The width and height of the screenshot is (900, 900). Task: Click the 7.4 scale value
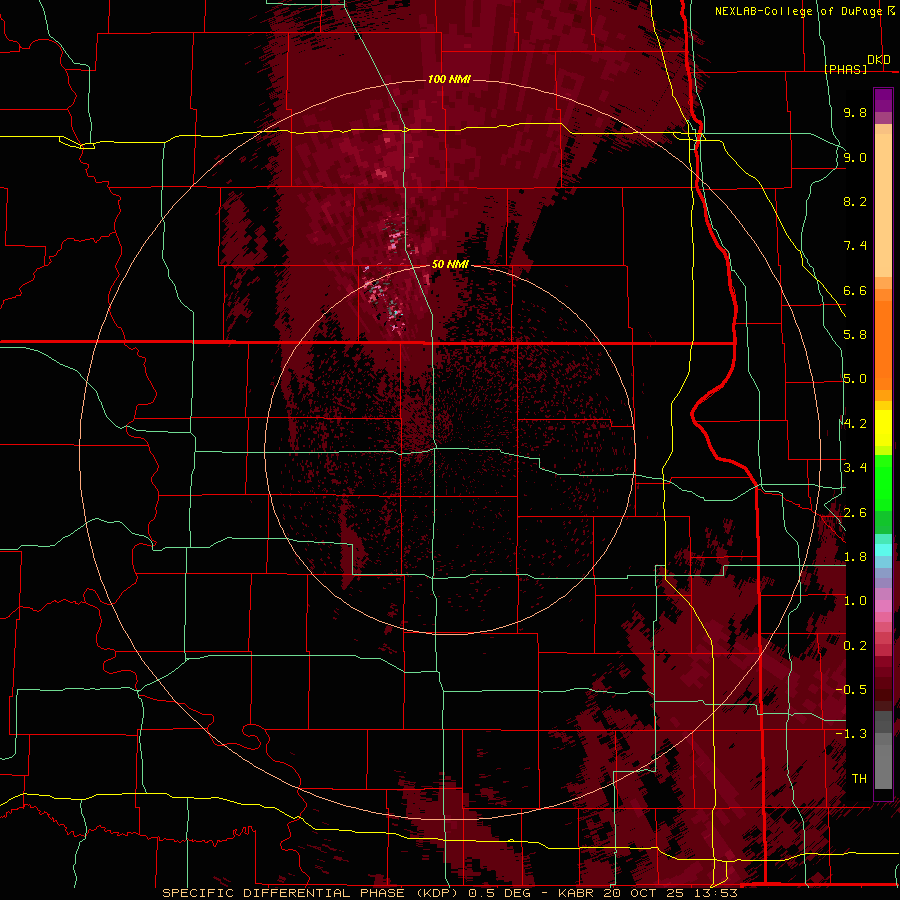[855, 246]
